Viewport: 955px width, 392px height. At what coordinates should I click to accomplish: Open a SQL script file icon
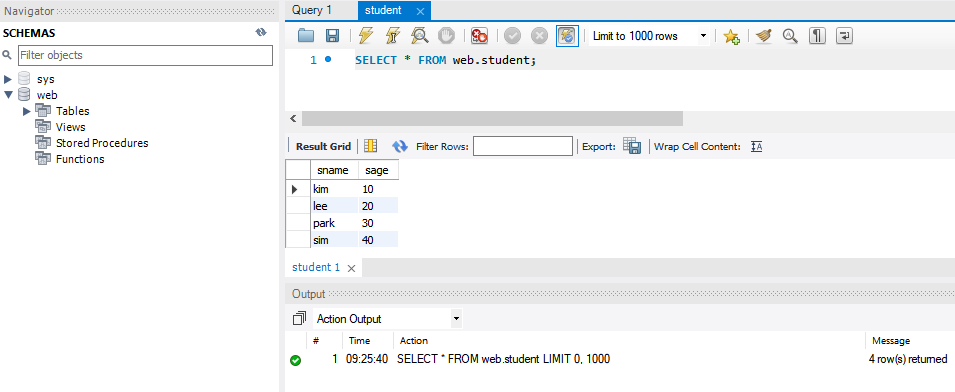[x=306, y=36]
